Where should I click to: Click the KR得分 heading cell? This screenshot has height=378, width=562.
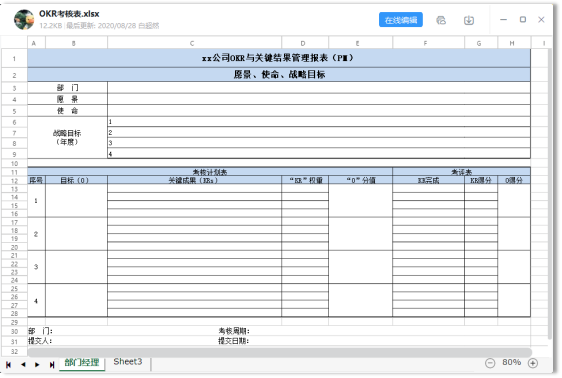tap(481, 180)
